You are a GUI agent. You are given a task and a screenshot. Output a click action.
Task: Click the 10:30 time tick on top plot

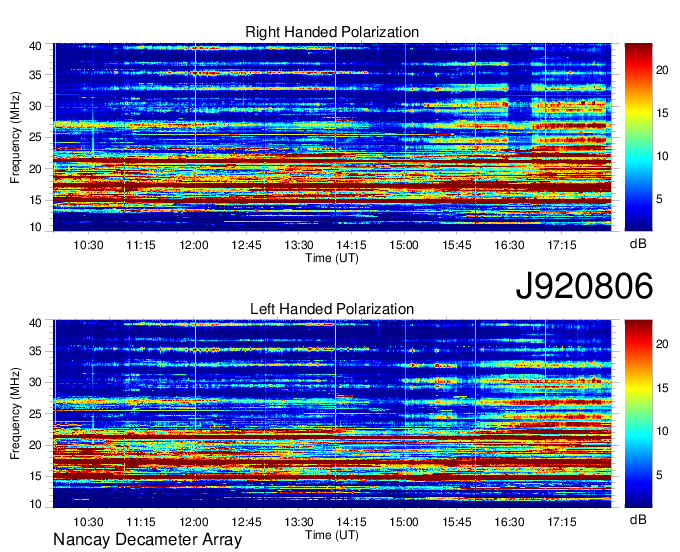[88, 245]
